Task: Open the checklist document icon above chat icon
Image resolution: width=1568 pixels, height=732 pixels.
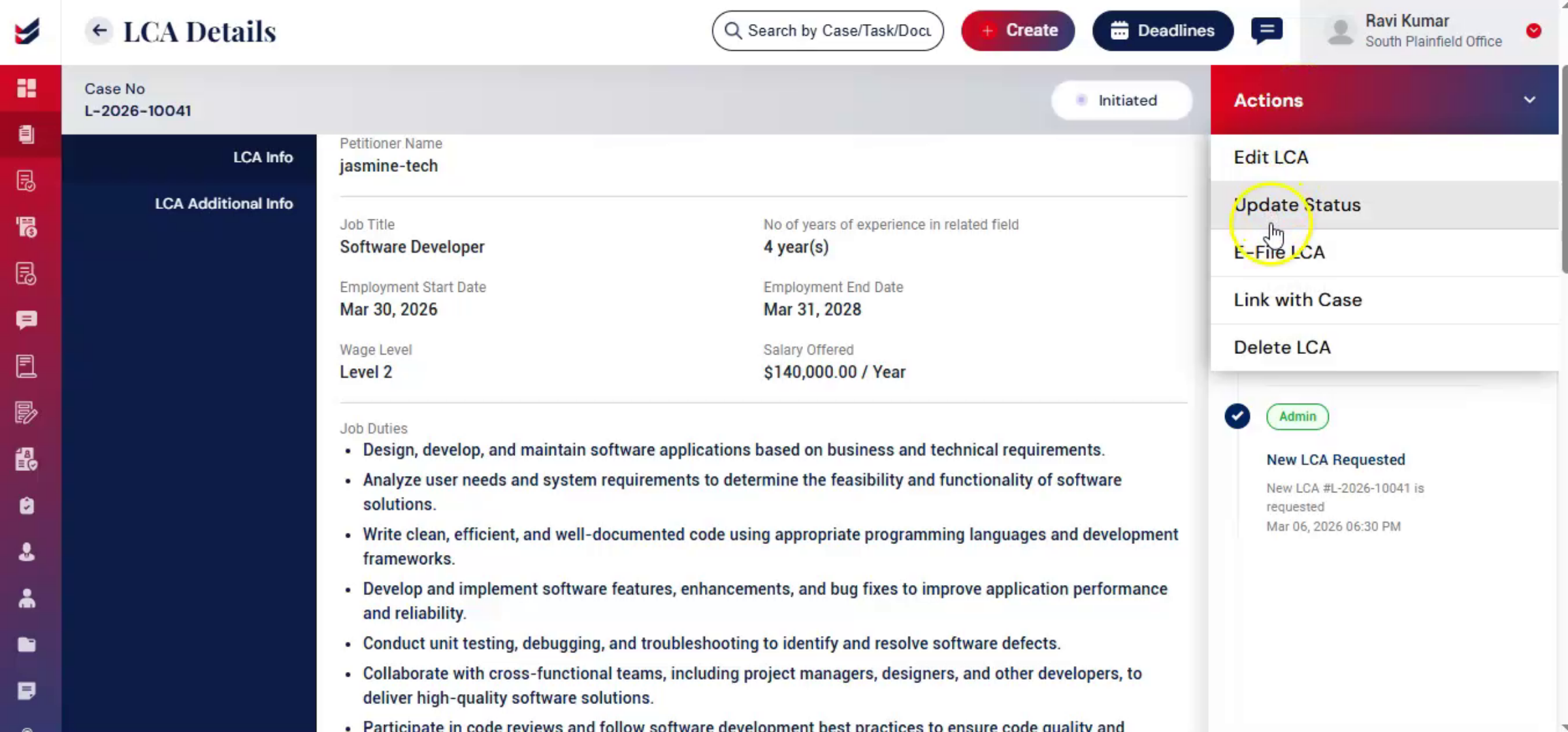Action: pyautogui.click(x=27, y=274)
